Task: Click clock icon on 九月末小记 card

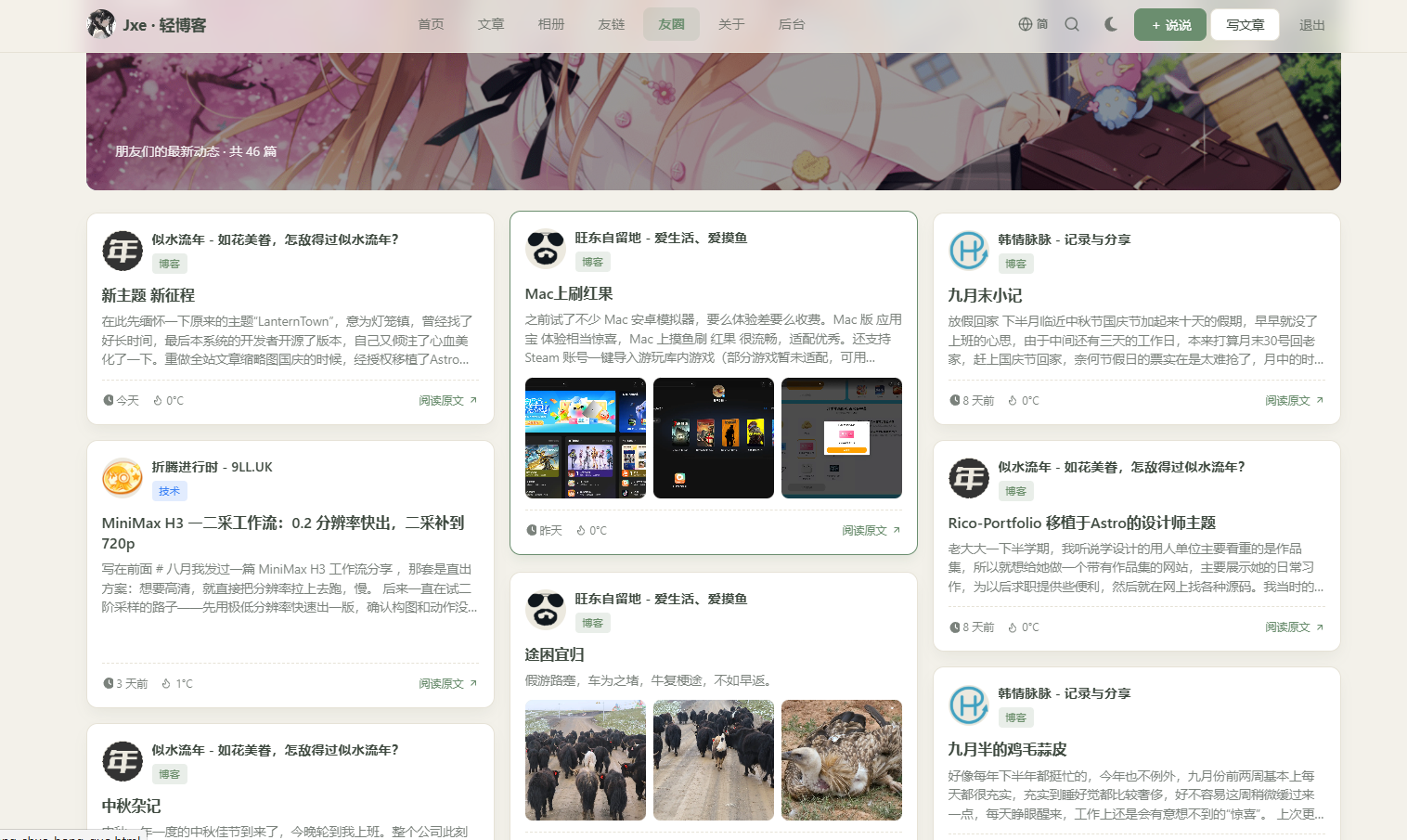Action: coord(955,400)
